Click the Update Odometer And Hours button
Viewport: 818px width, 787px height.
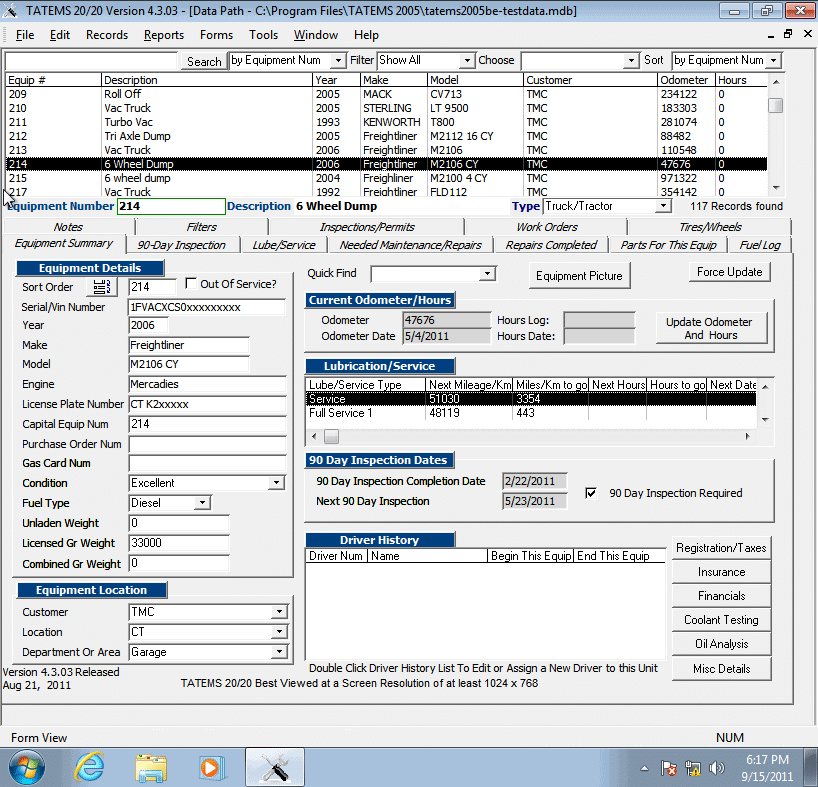point(710,328)
